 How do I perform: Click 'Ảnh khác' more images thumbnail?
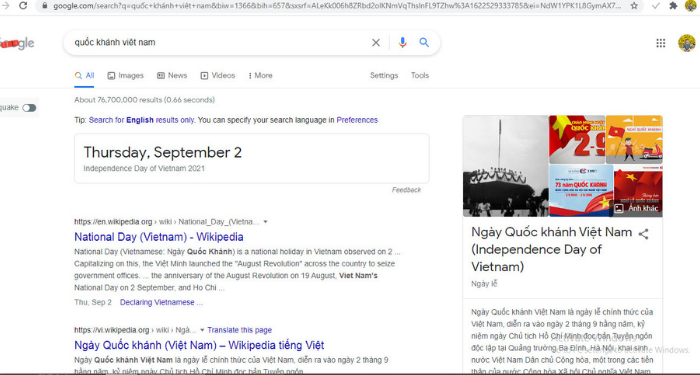click(x=638, y=191)
